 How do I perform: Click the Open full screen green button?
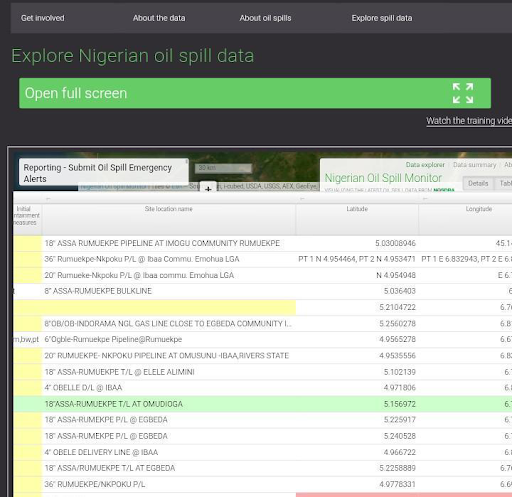tap(255, 93)
